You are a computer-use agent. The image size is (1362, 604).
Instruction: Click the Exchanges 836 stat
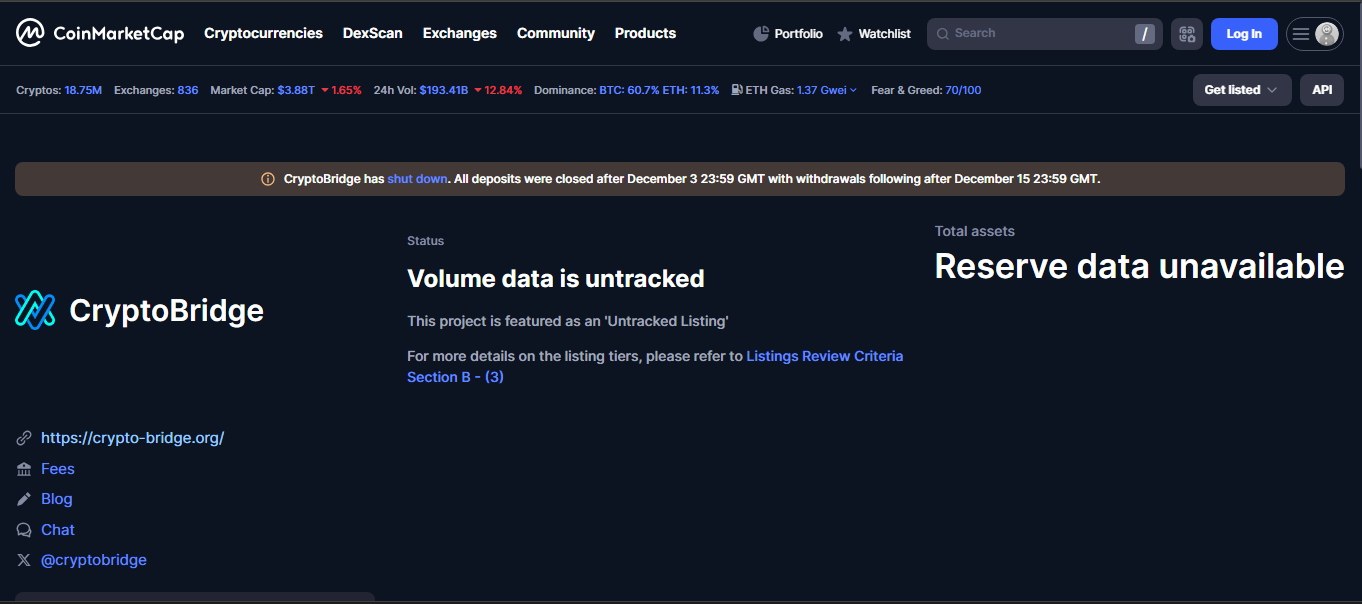click(156, 90)
